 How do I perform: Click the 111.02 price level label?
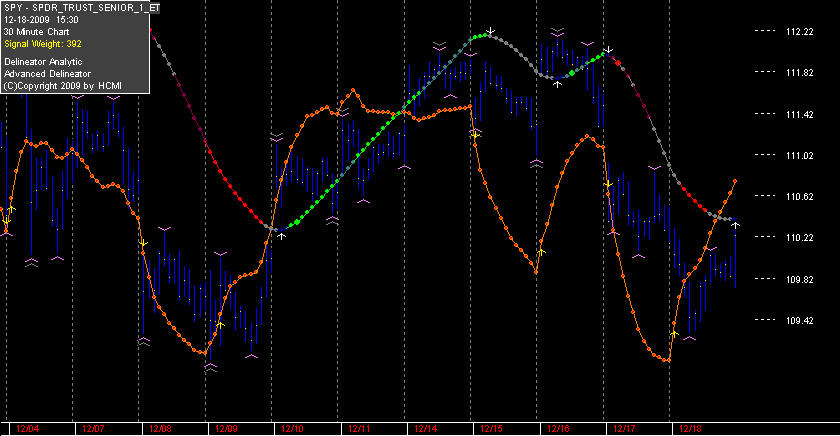[x=799, y=155]
